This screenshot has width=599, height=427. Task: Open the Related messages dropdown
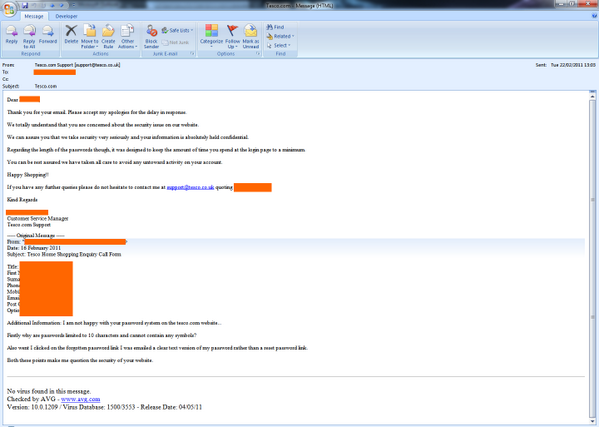[281, 36]
